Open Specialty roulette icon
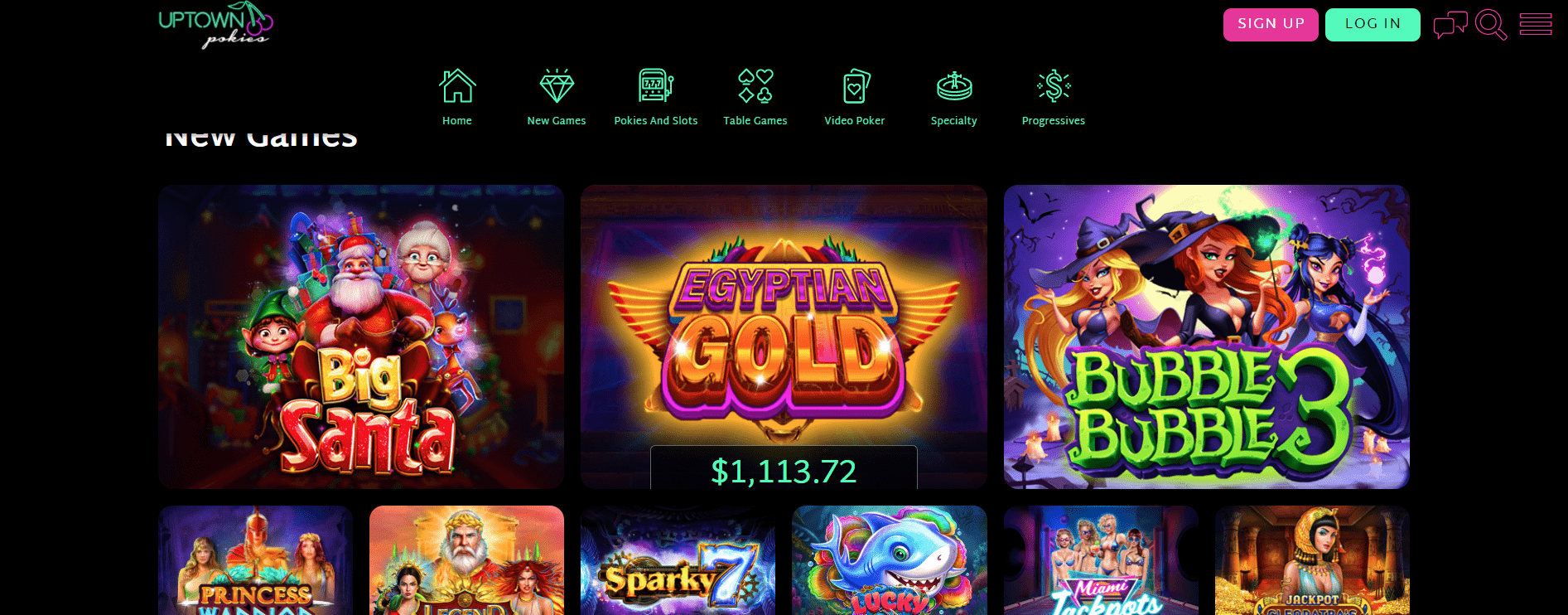The height and width of the screenshot is (615, 1568). point(954,85)
